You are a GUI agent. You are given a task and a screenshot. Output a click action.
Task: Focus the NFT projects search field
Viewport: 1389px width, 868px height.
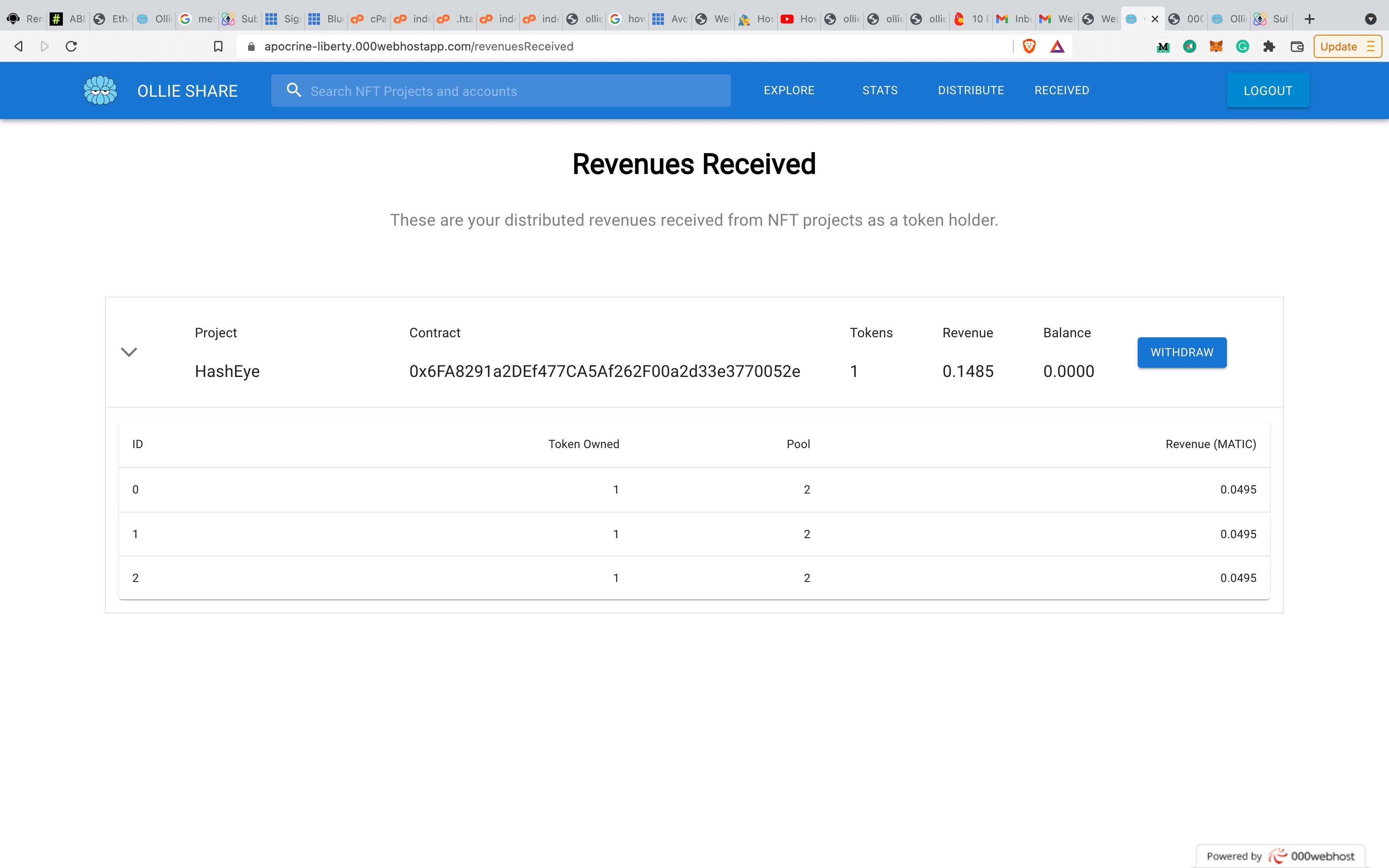[x=501, y=90]
